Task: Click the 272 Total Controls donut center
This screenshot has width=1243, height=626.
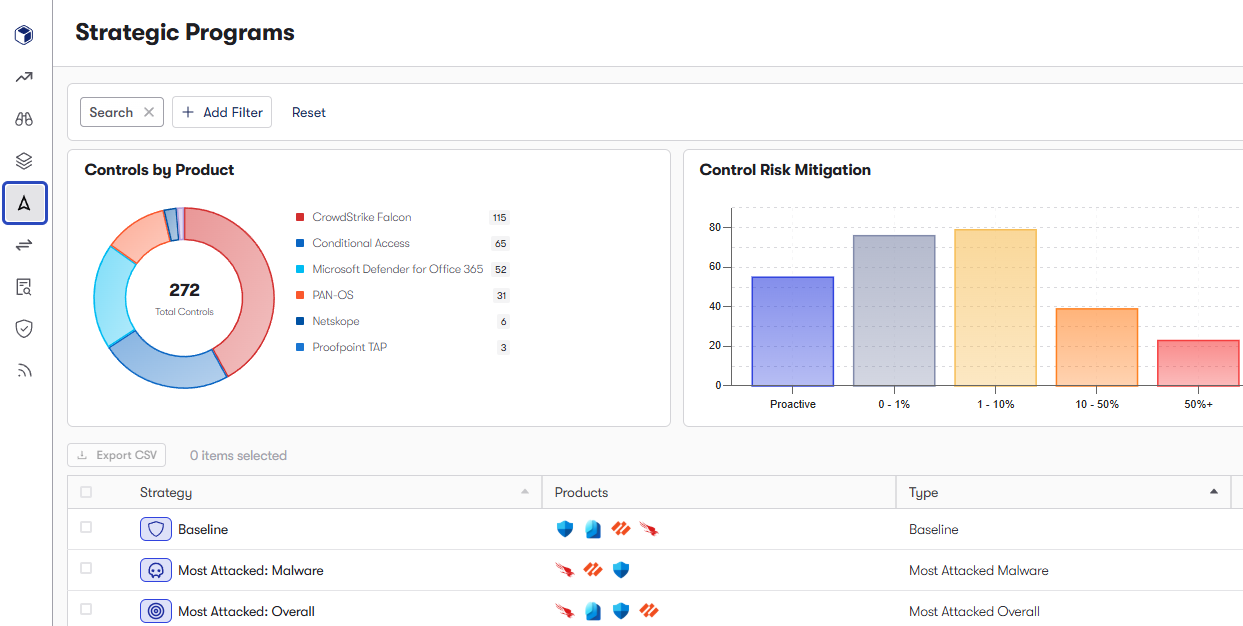Action: click(184, 298)
